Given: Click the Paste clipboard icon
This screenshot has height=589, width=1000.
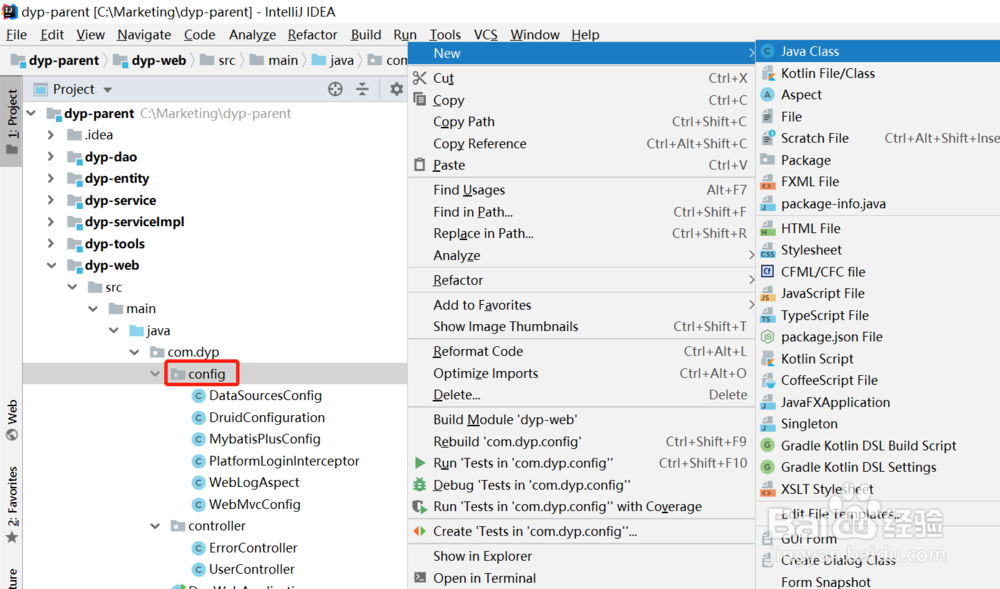Looking at the screenshot, I should [x=420, y=164].
